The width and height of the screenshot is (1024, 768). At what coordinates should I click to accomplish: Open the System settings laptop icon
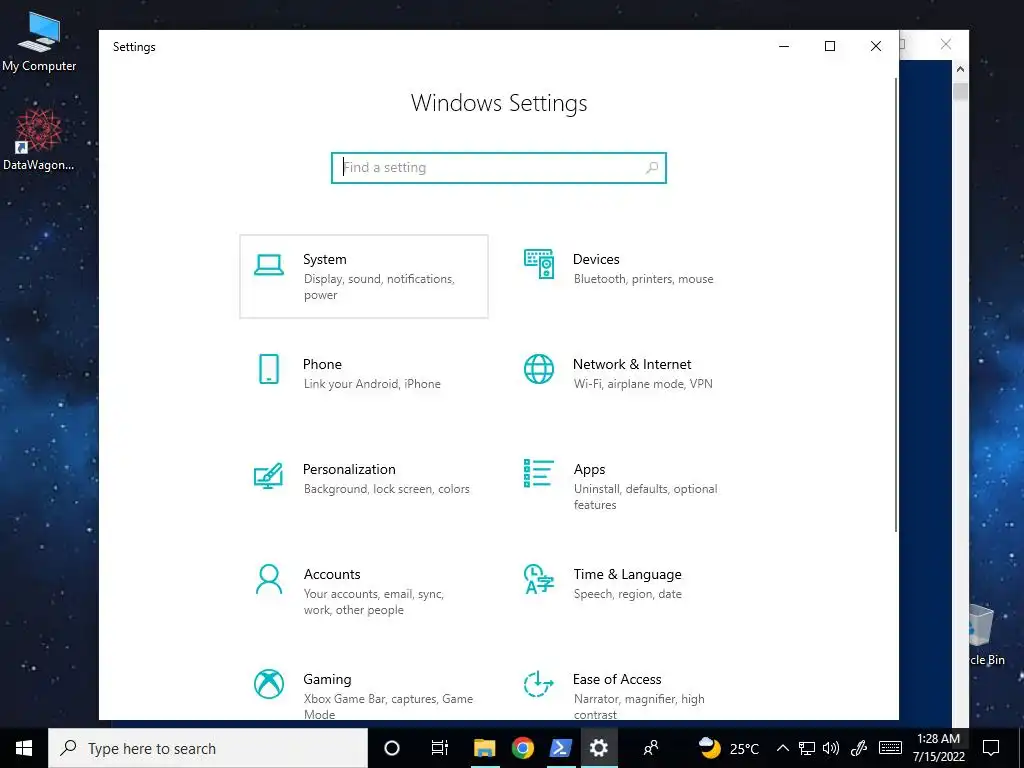(268, 265)
